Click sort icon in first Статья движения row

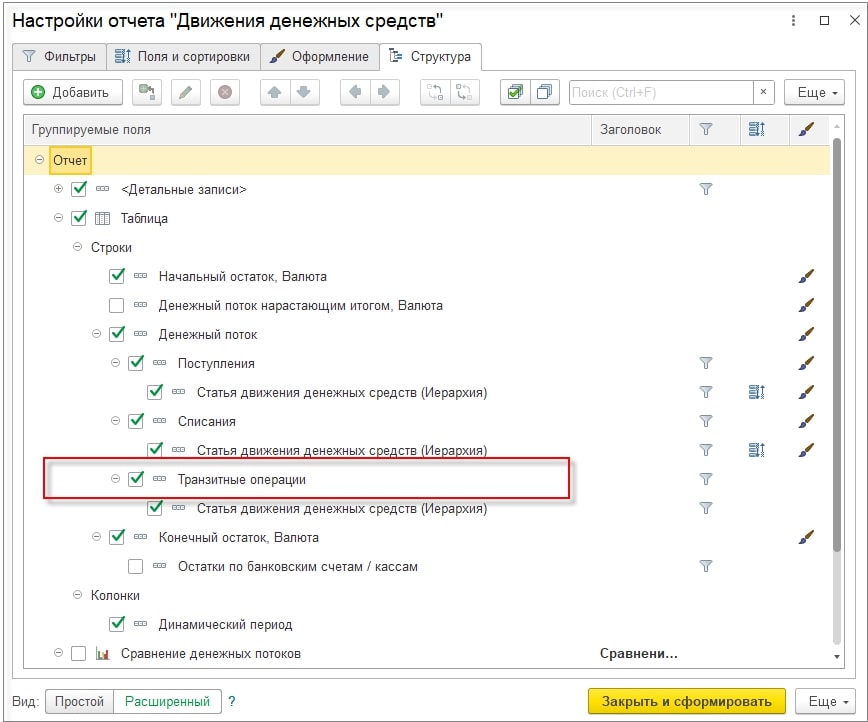click(x=757, y=392)
